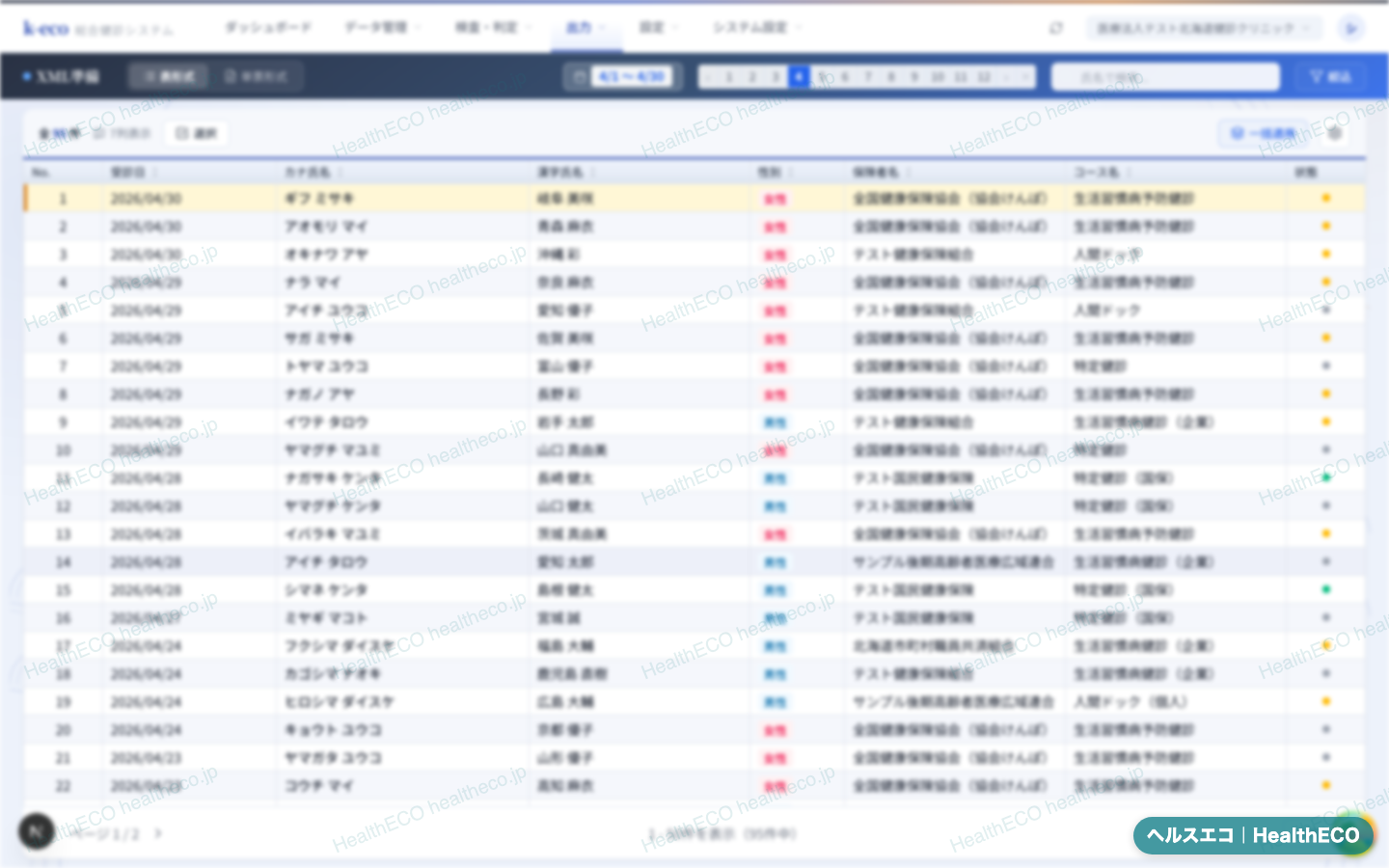Click the gender badge for アオモリ マイ
Viewport: 1389px width, 868px height.
pyautogui.click(x=776, y=227)
